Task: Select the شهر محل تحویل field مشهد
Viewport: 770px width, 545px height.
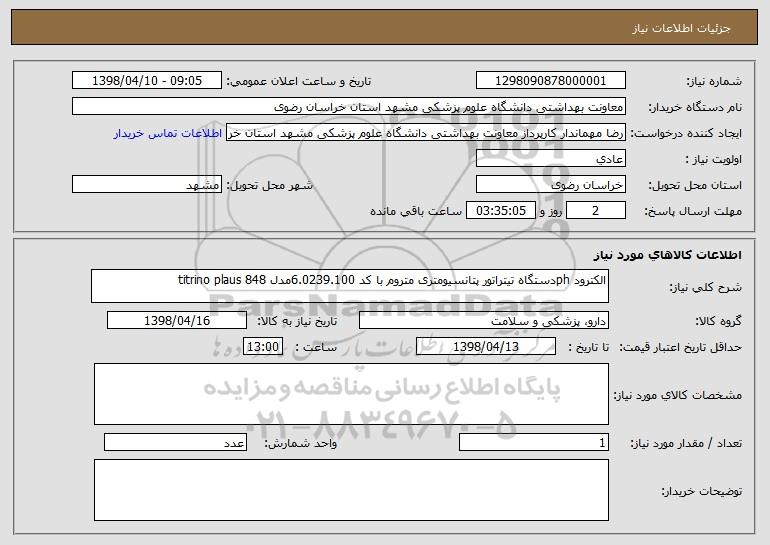Action: click(x=147, y=185)
